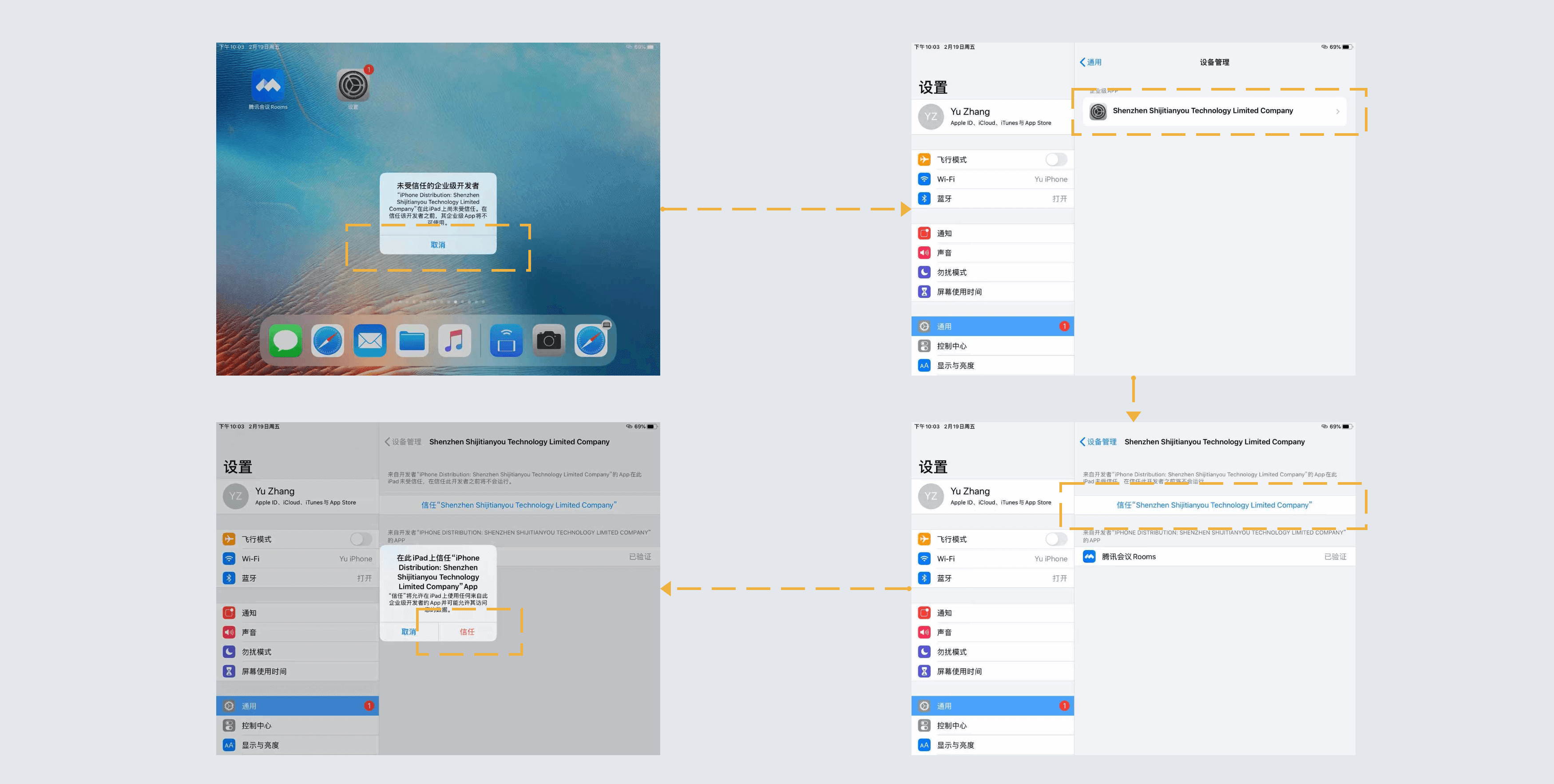Open Yu Zhang Apple ID on 设备管理 screen

click(992, 116)
